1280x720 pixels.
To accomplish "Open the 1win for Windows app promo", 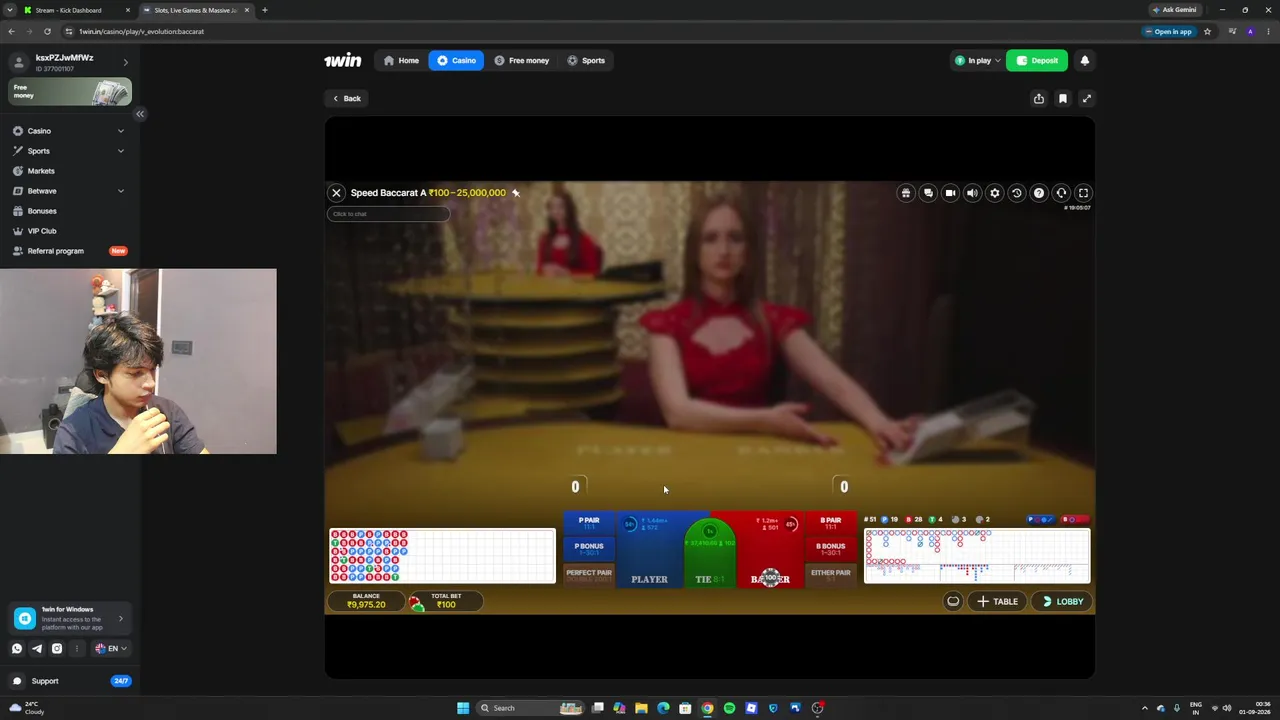I will (x=70, y=618).
